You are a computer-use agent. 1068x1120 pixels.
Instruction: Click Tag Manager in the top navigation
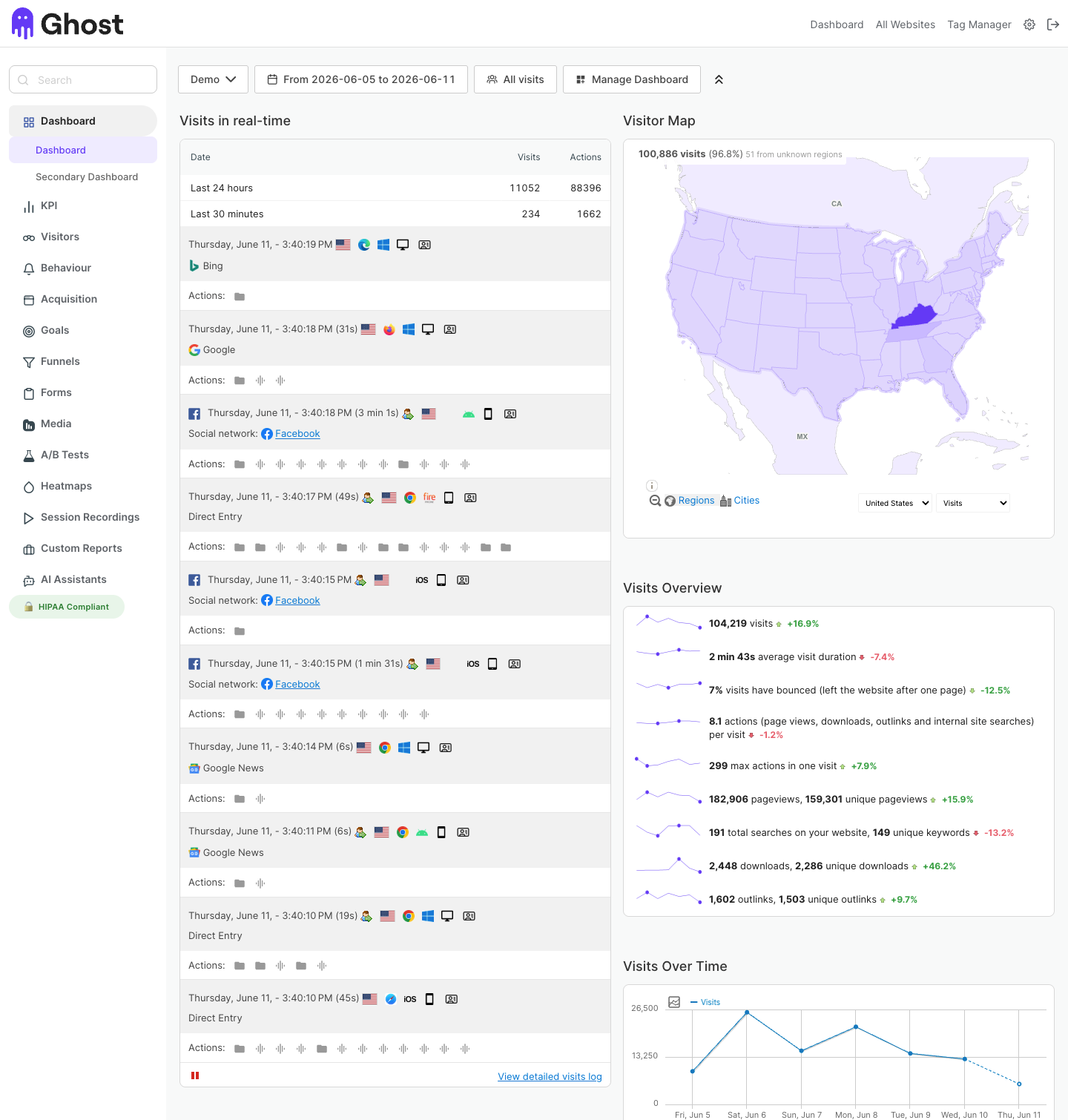tap(979, 24)
